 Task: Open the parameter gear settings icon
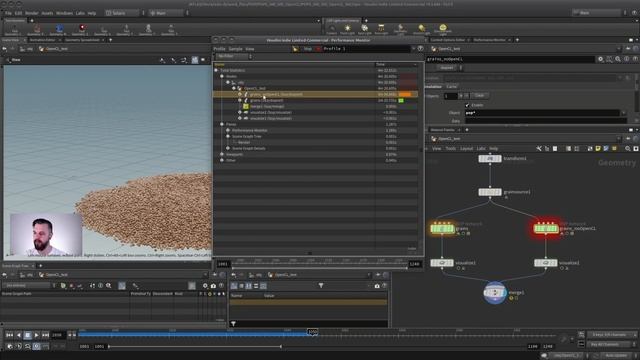click(600, 59)
